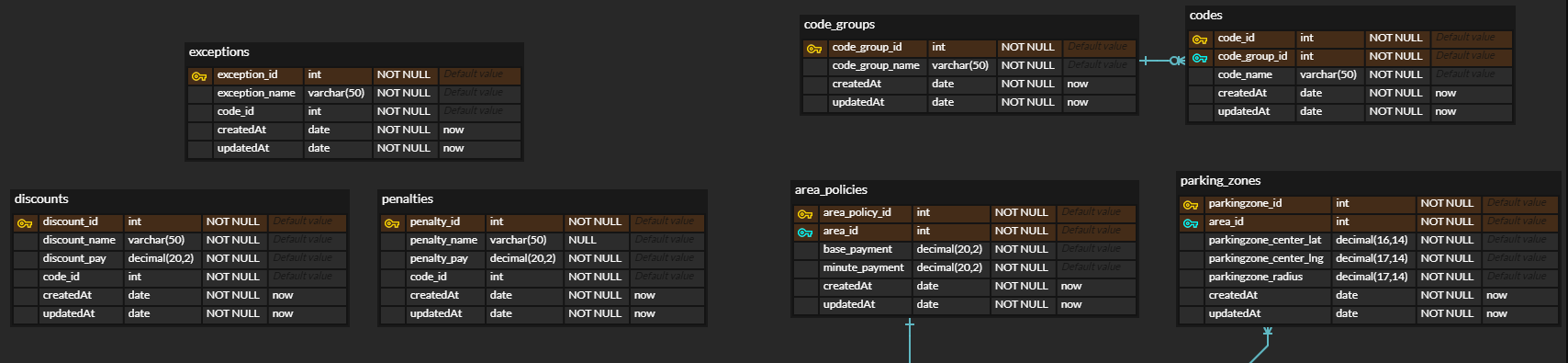Click the primary key icon of penalty_id

coord(392,223)
